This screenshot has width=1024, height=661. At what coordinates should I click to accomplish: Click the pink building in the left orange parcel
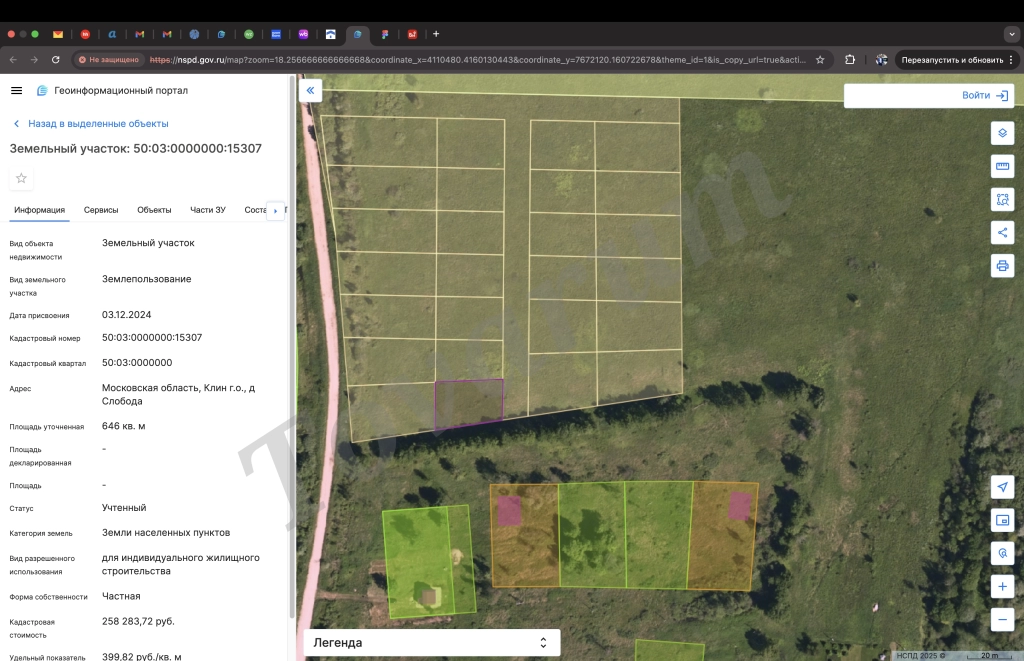pos(509,510)
